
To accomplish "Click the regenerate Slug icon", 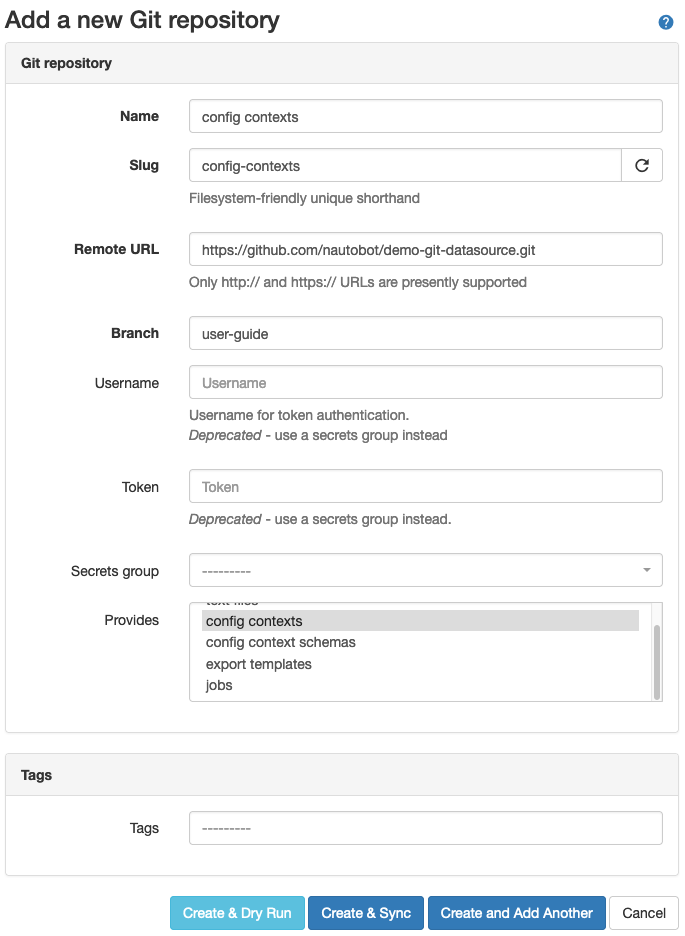I will (x=641, y=165).
